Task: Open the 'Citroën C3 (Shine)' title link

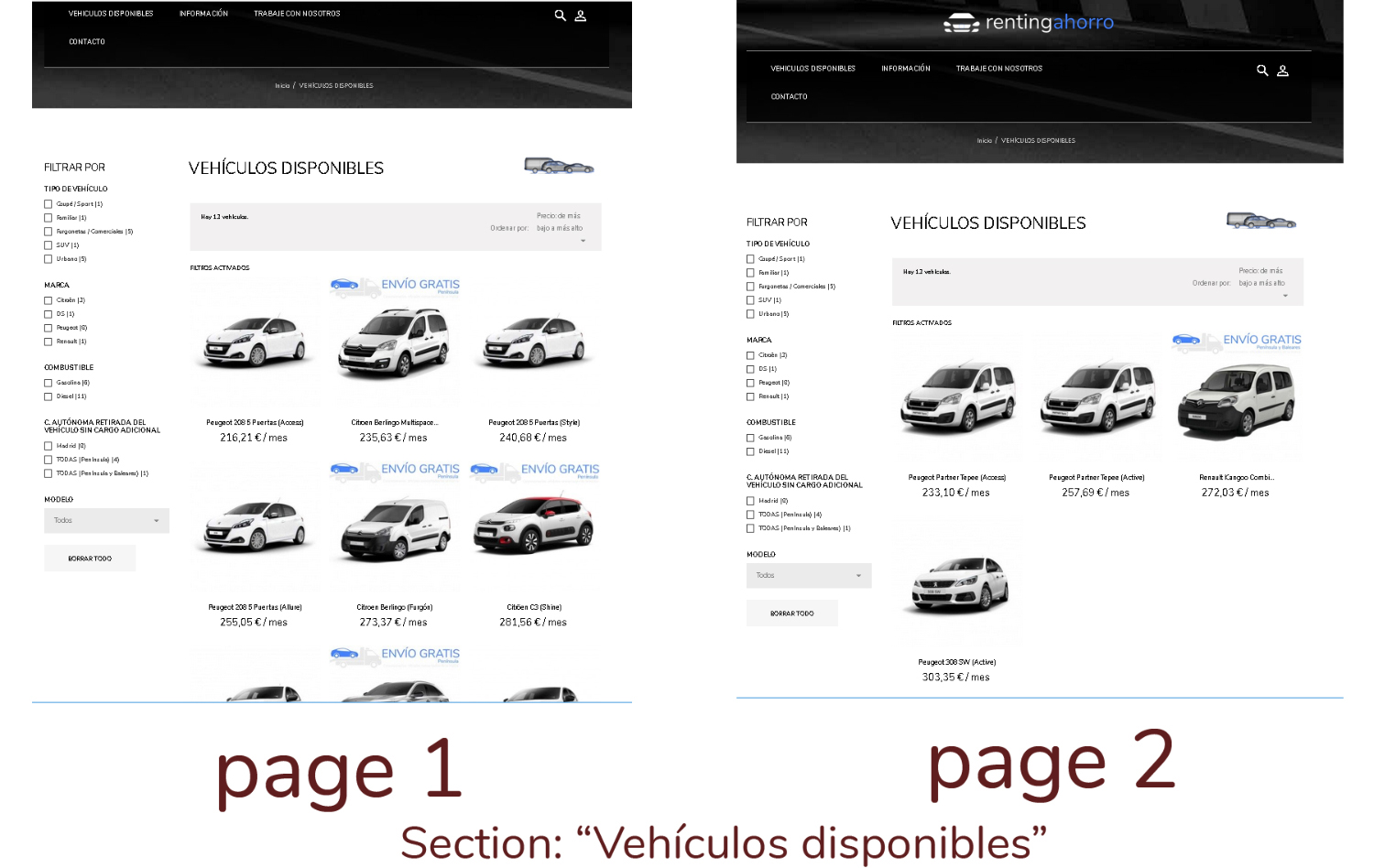Action: click(534, 607)
